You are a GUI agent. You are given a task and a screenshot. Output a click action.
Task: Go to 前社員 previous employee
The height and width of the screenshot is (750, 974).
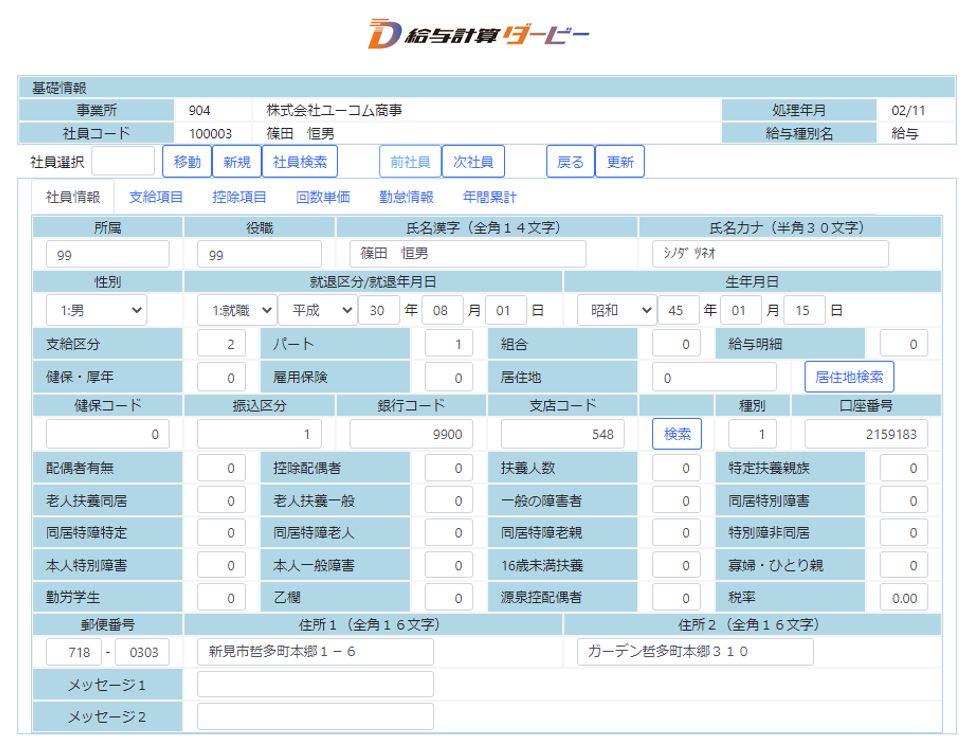pos(409,161)
